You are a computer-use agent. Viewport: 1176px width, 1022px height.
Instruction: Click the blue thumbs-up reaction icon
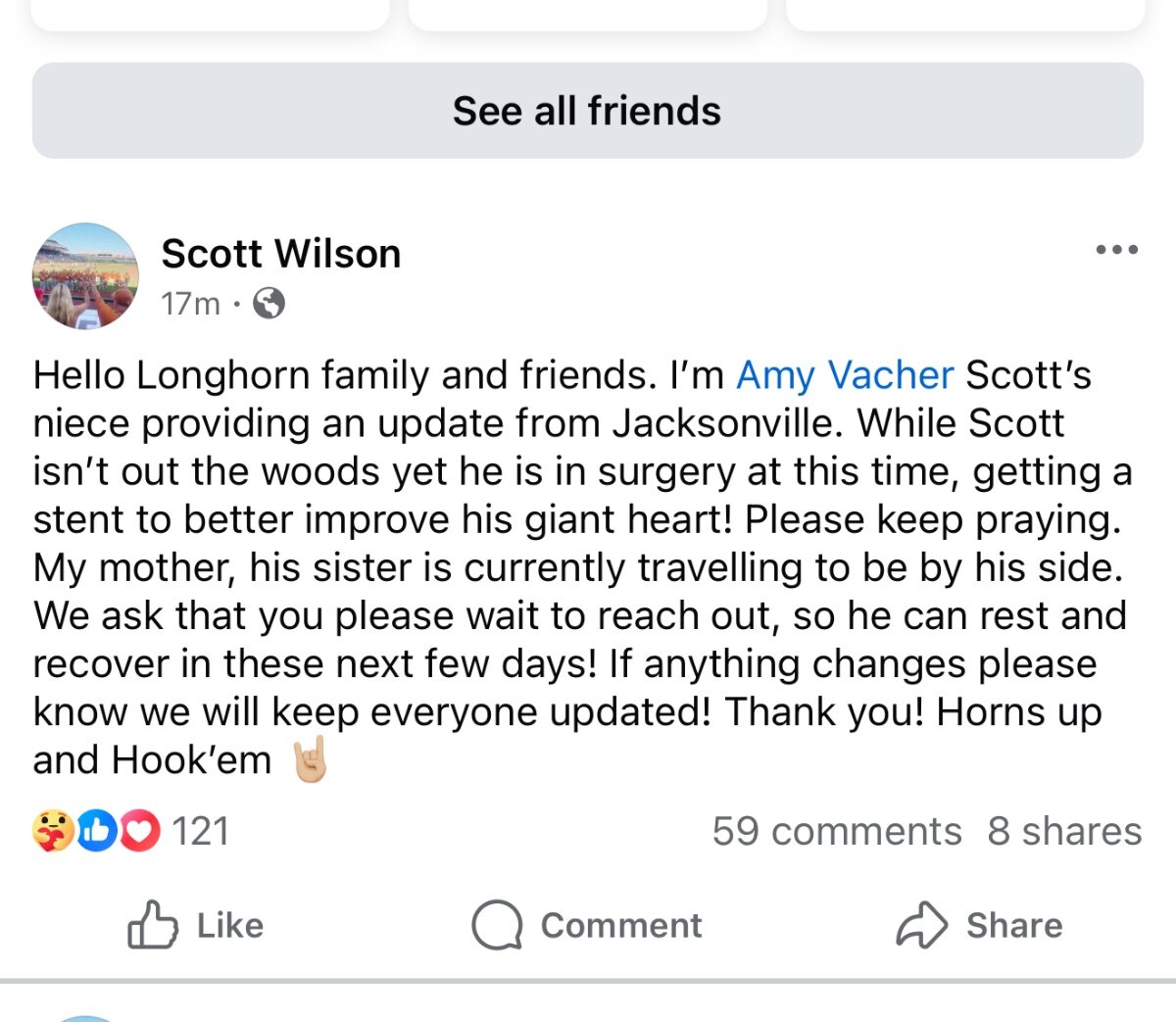click(x=96, y=831)
